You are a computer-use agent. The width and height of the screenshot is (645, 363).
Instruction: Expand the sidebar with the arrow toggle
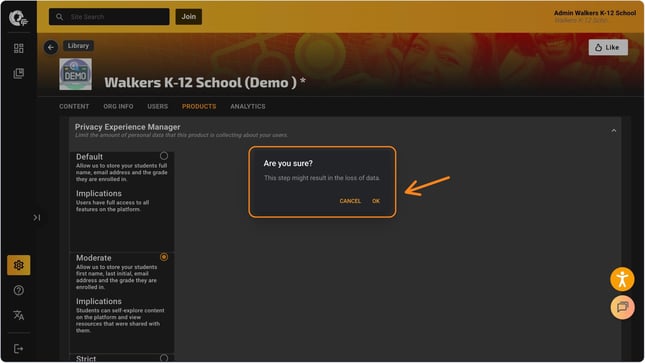click(x=37, y=217)
